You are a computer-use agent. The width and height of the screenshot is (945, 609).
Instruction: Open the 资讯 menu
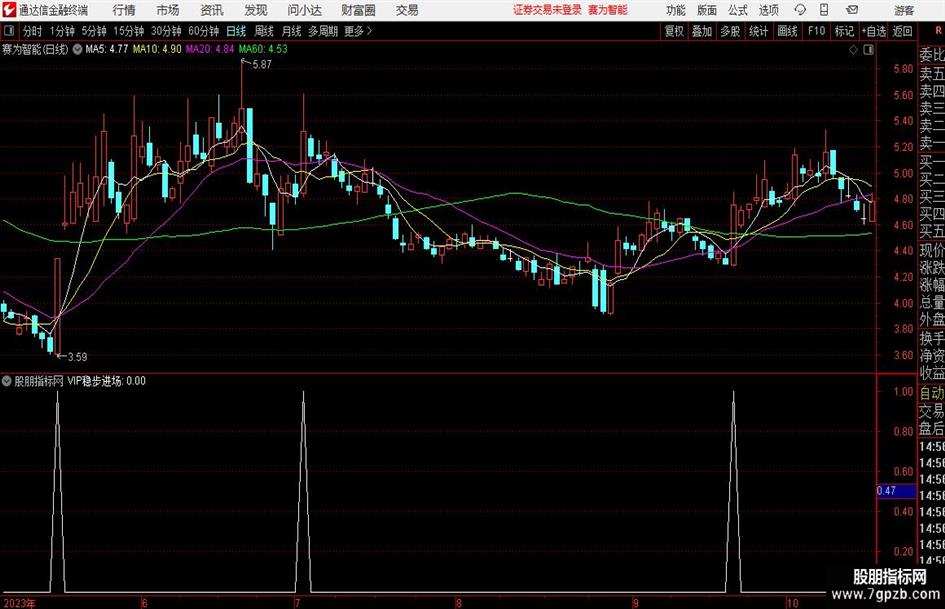[212, 10]
